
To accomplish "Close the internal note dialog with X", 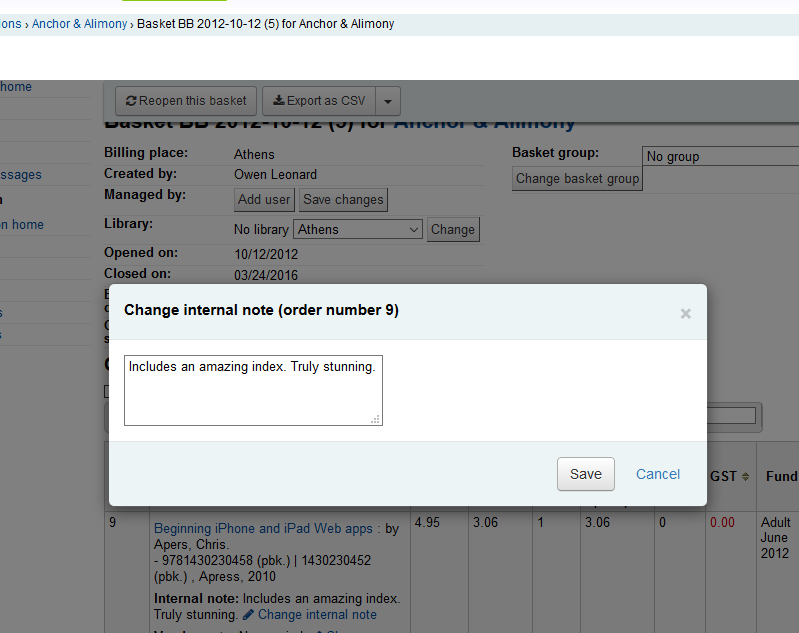I will pyautogui.click(x=685, y=313).
